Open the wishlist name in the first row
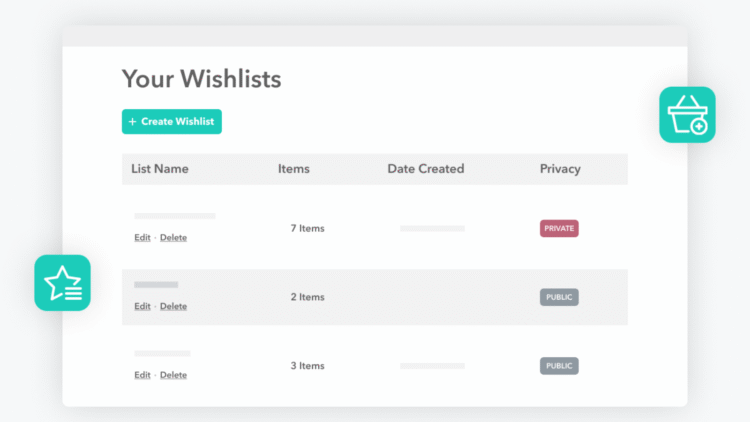Screen dimensions: 750x422 [x=175, y=216]
